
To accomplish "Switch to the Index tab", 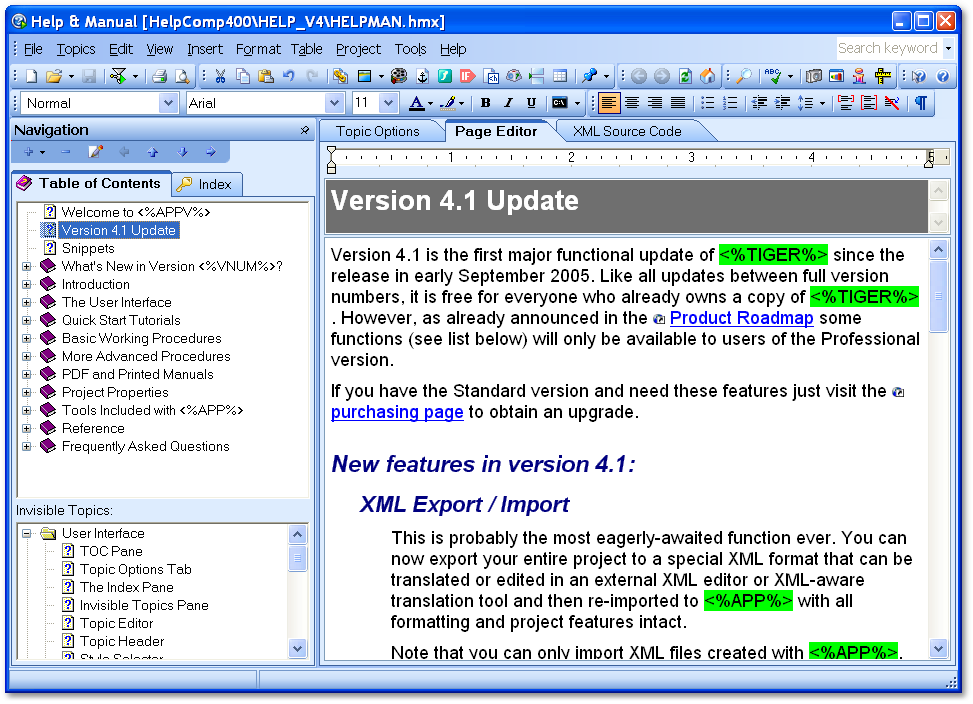I will (x=207, y=184).
